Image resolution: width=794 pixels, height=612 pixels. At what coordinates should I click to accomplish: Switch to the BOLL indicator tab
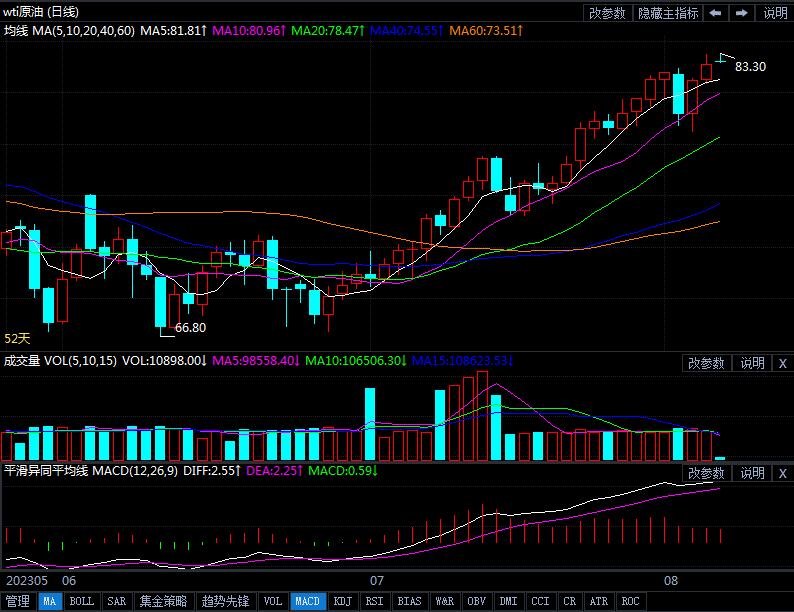[81, 601]
